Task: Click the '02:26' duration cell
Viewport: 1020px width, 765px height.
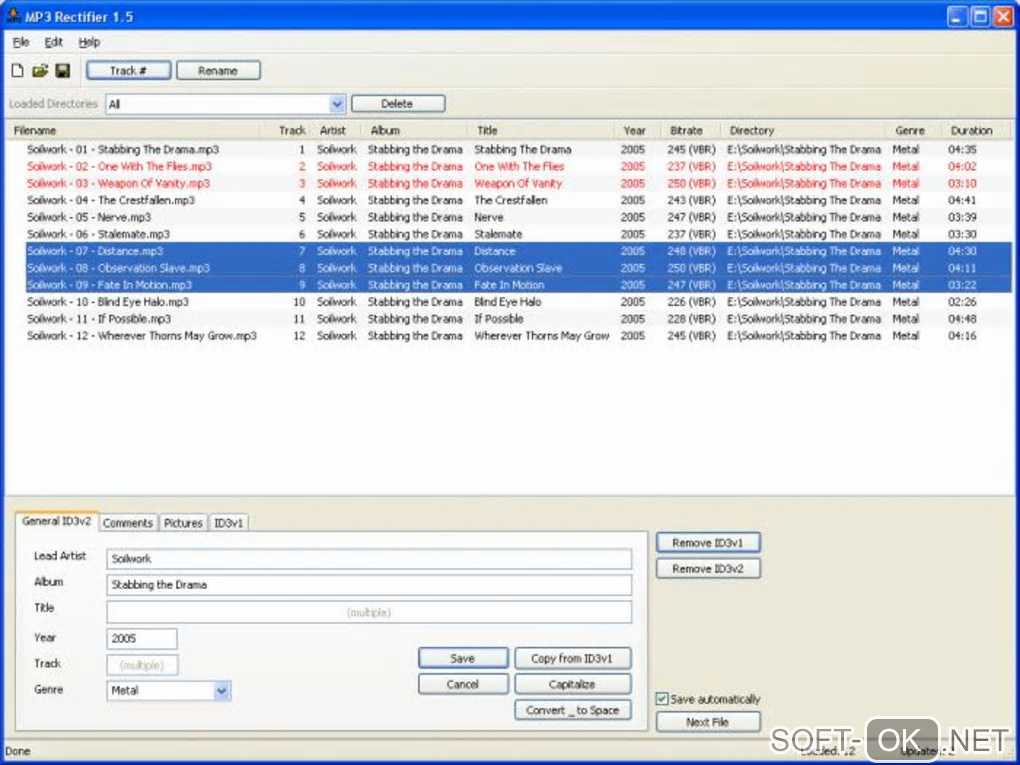Action: [x=962, y=302]
